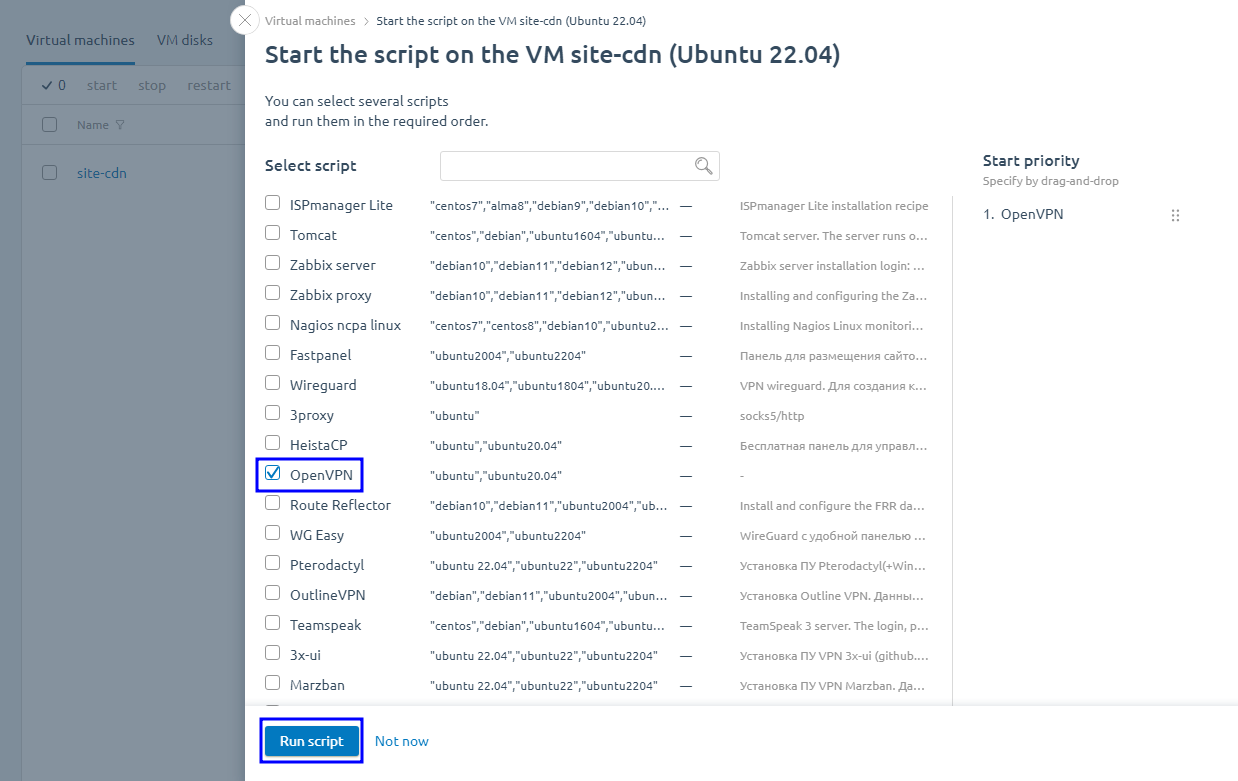Screen dimensions: 1238x781
Task: Select the site-cdn VM row checkbox
Action: pos(50,173)
